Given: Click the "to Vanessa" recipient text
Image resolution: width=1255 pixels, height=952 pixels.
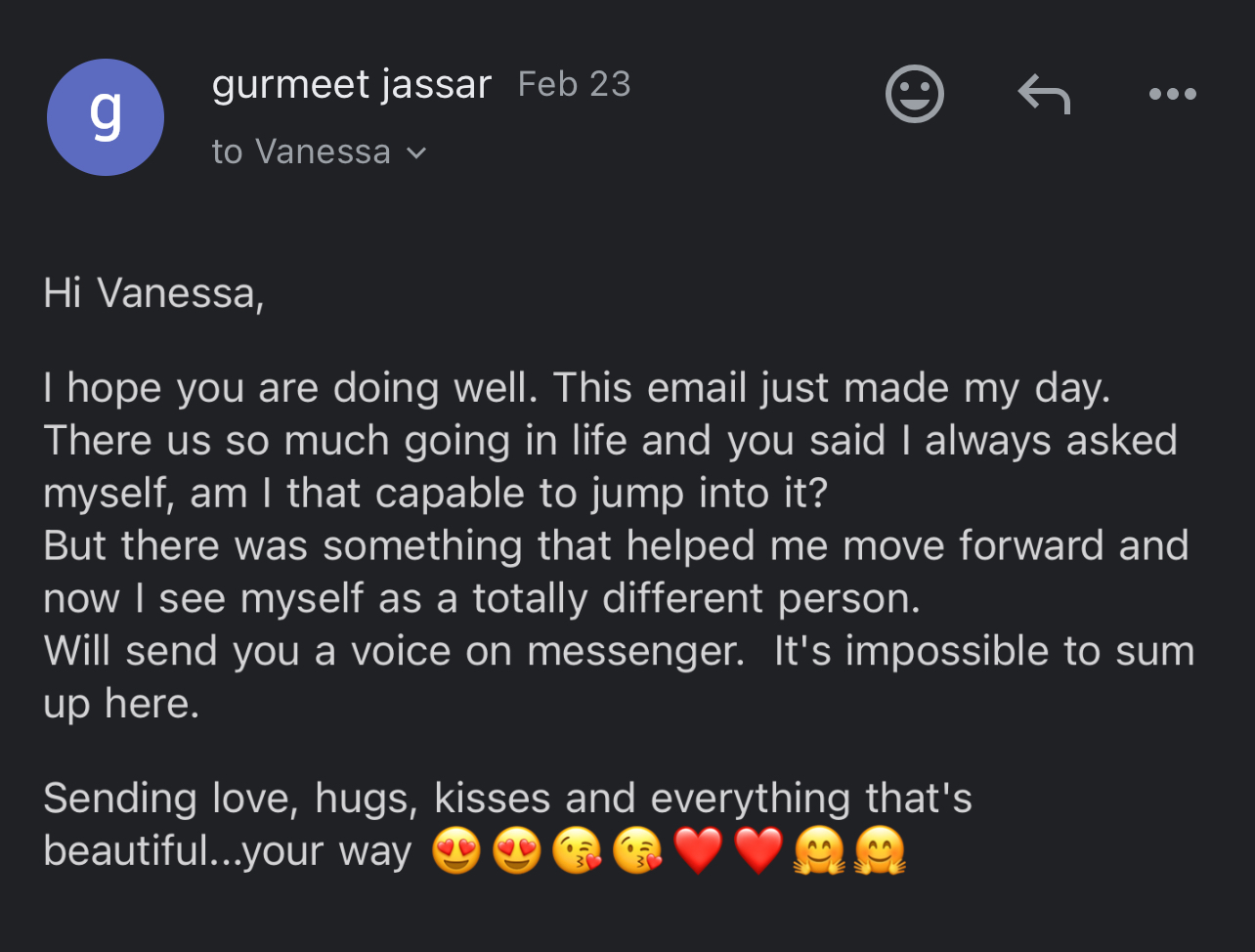Looking at the screenshot, I should (301, 151).
